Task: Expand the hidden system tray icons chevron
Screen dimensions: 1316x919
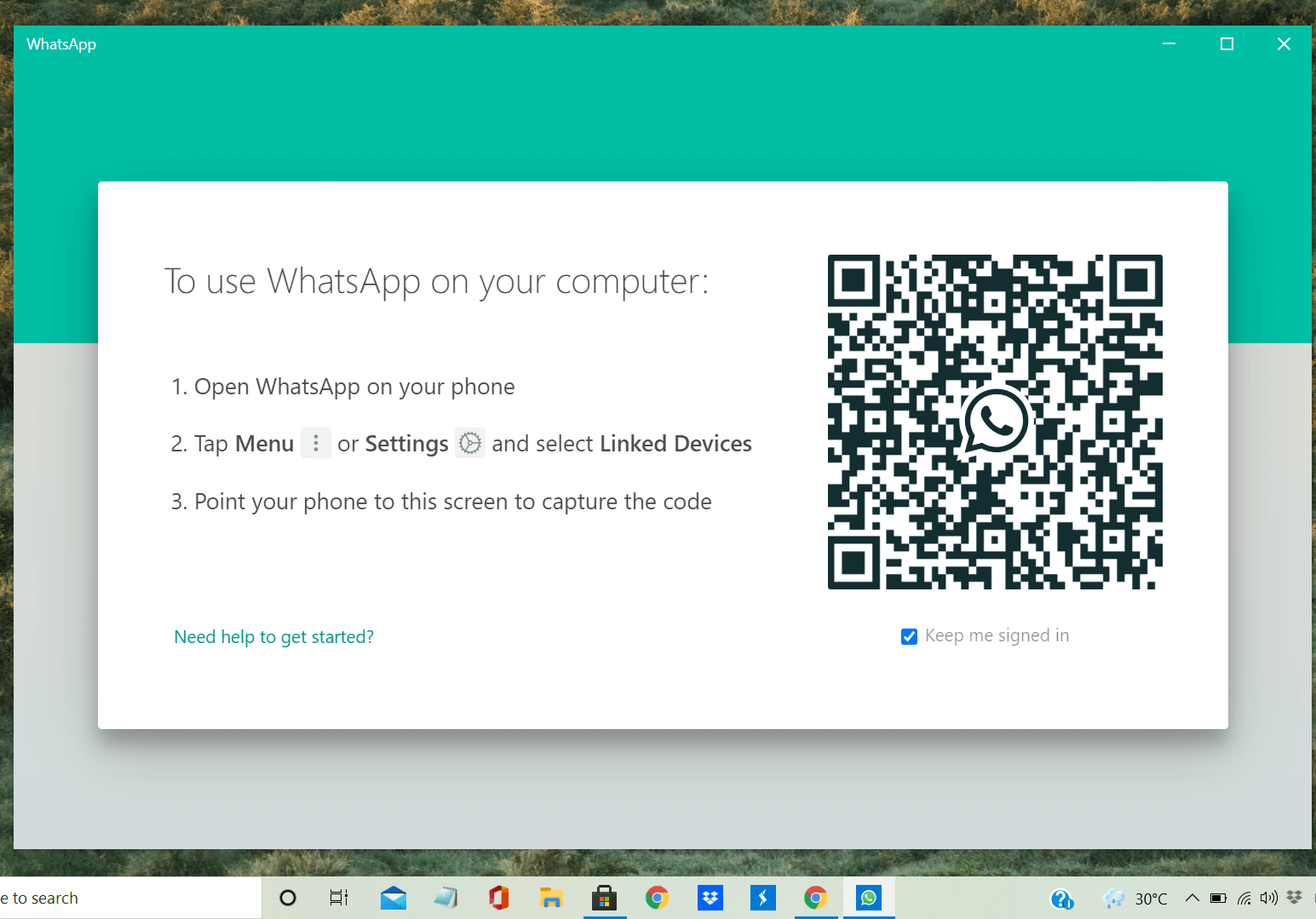Action: (1192, 898)
